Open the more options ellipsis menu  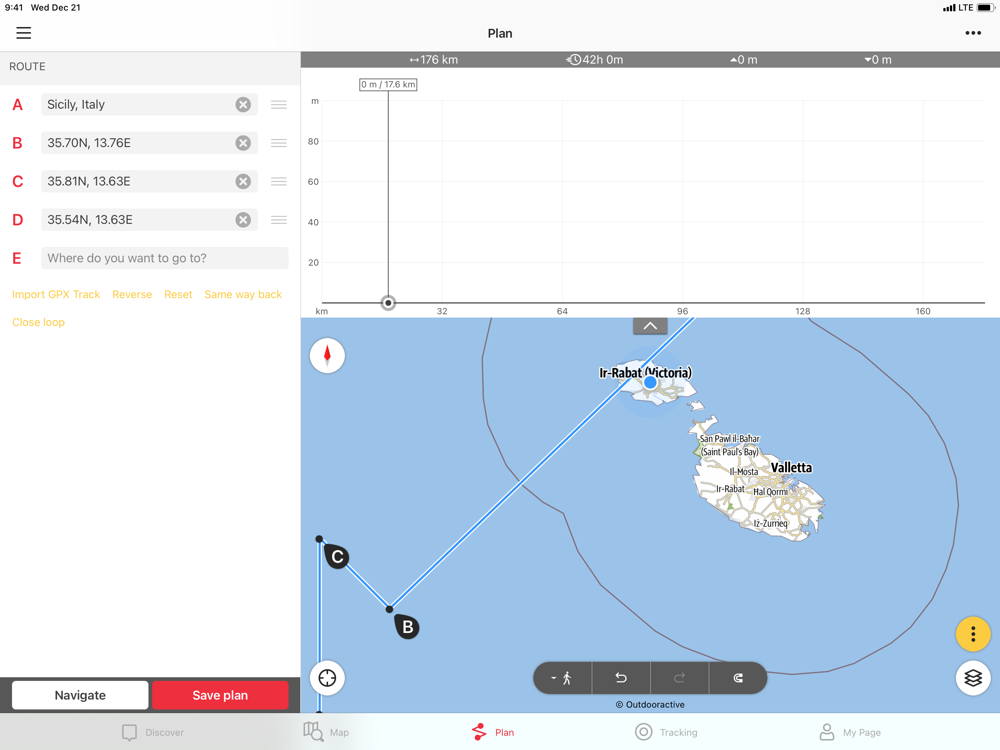point(973,33)
